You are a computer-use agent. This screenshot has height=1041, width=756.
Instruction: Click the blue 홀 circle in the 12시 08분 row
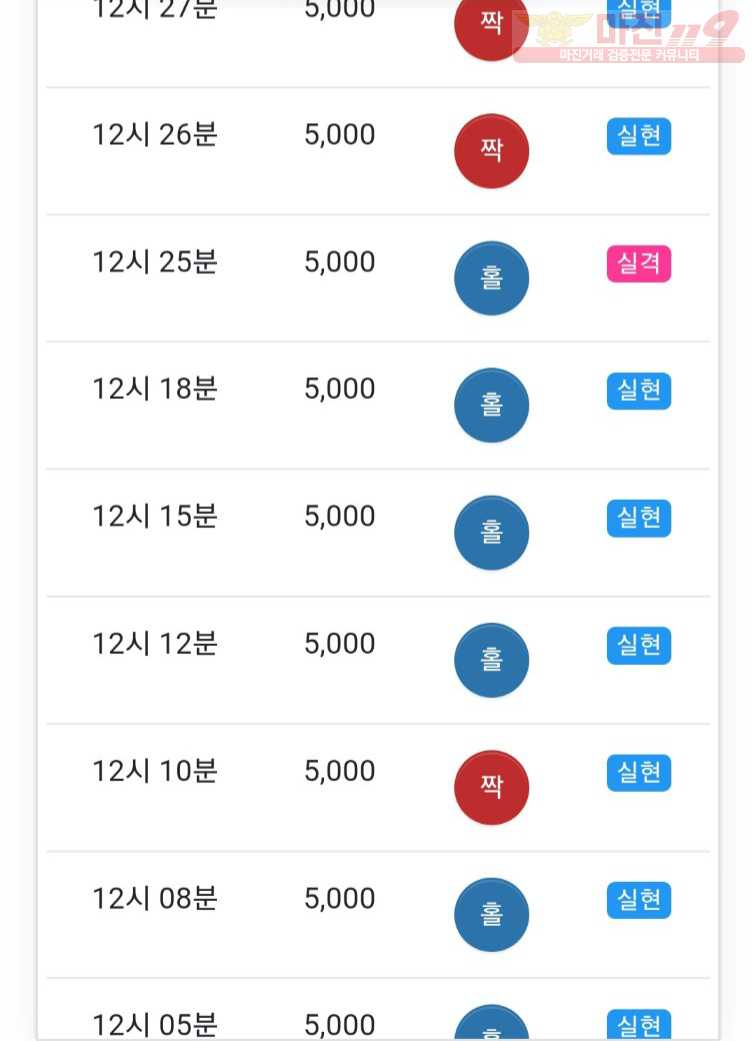point(491,915)
